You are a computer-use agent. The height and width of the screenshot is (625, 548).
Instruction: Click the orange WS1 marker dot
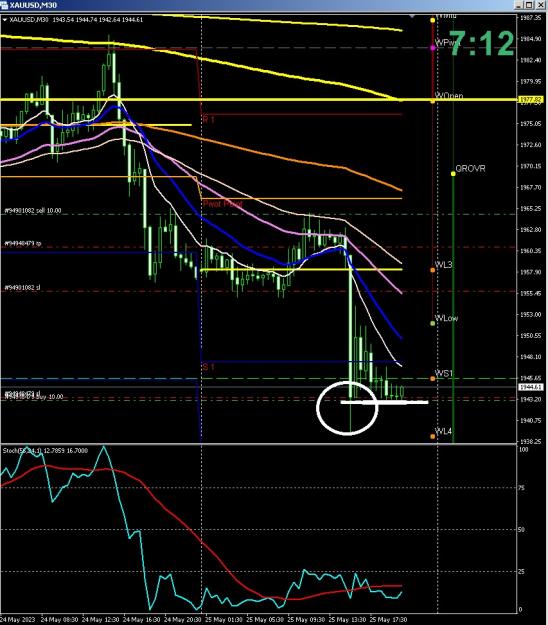pyautogui.click(x=433, y=379)
